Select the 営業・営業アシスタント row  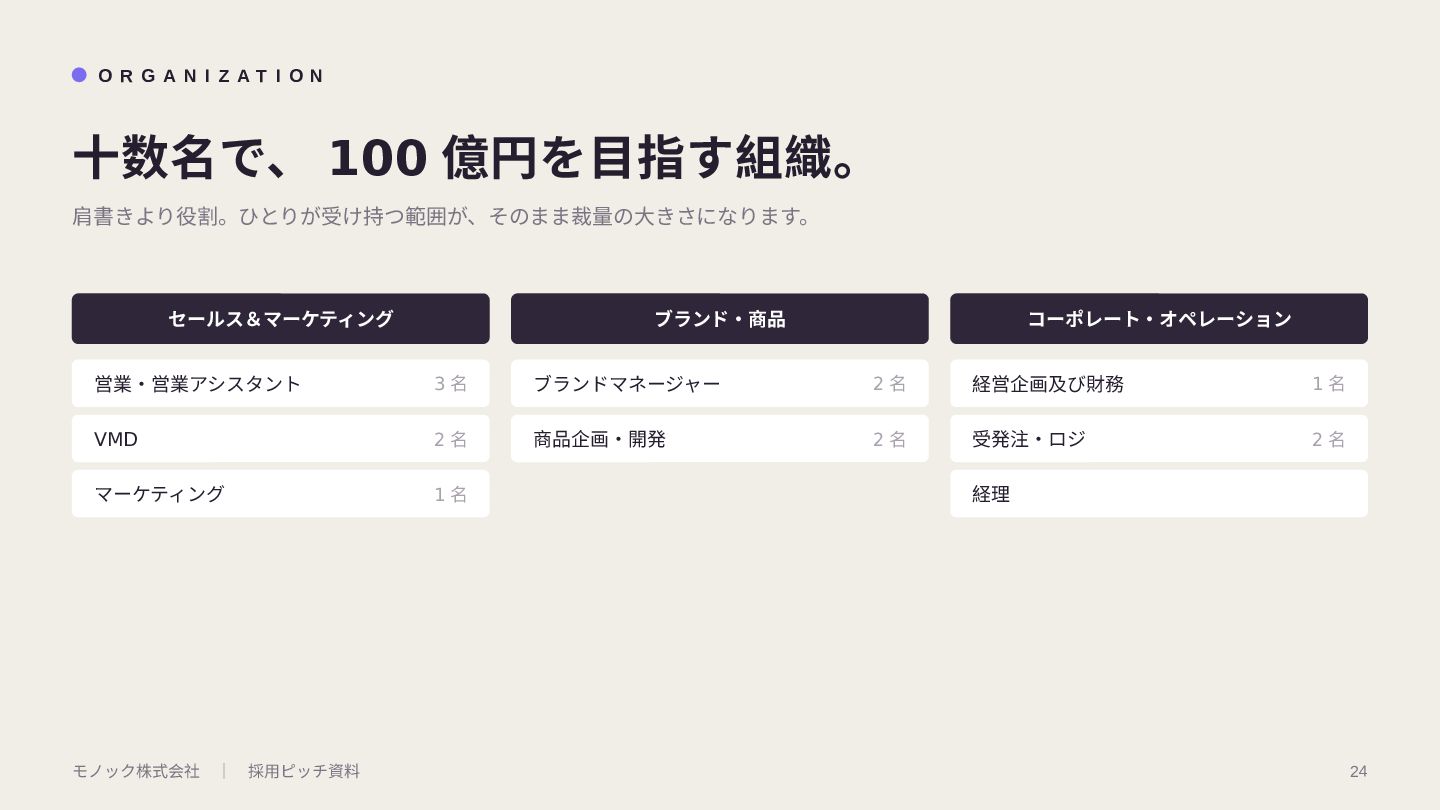[281, 384]
